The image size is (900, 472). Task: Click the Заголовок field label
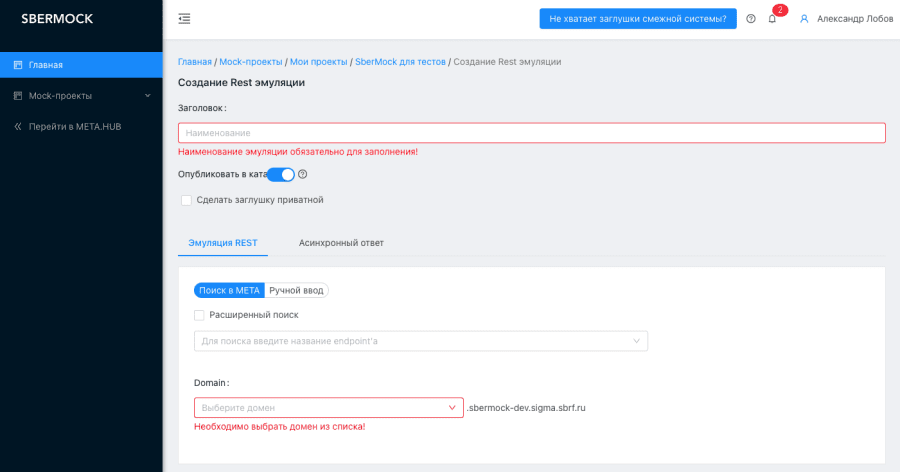(202, 108)
